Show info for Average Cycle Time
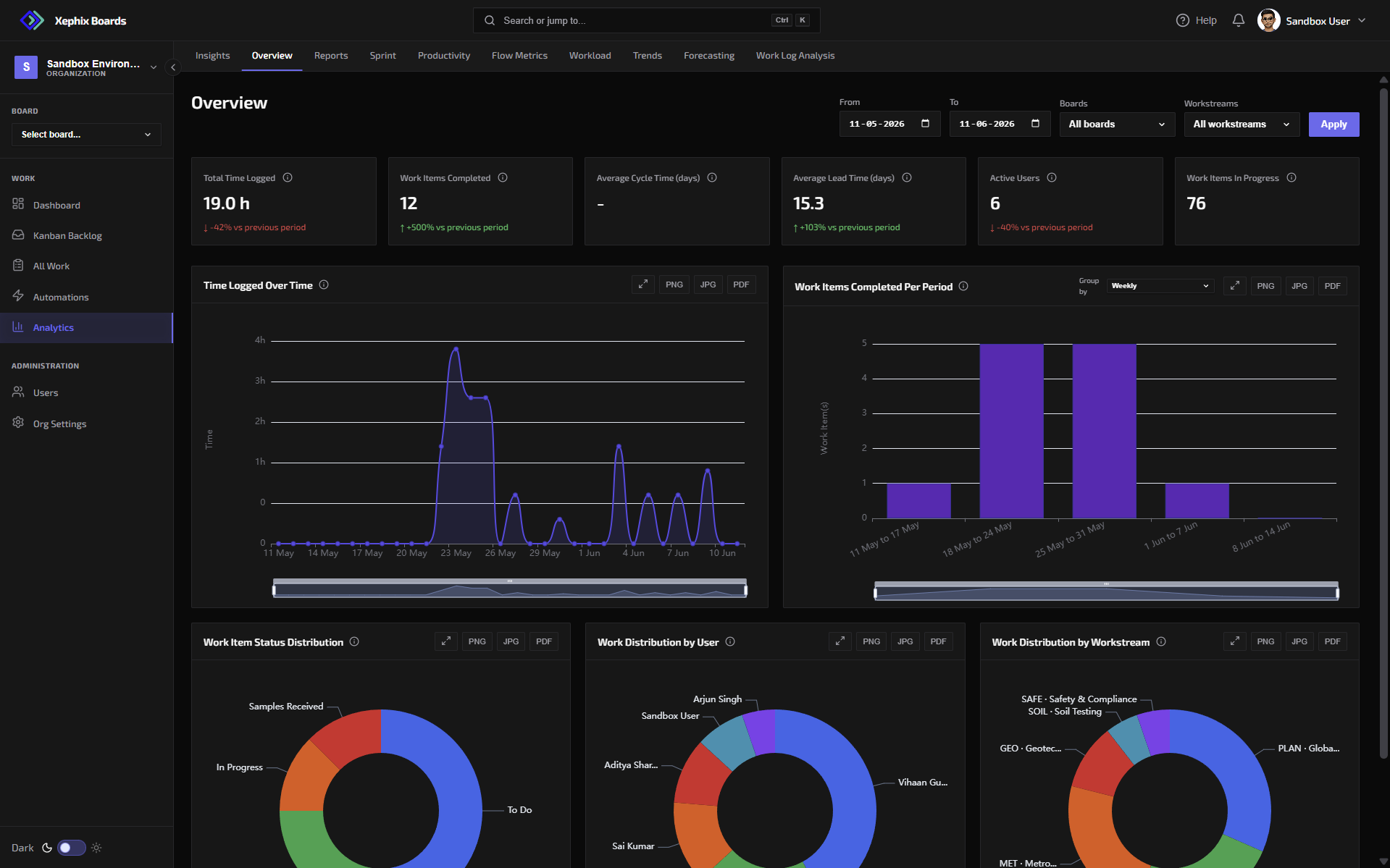This screenshot has width=1390, height=868. [x=712, y=177]
